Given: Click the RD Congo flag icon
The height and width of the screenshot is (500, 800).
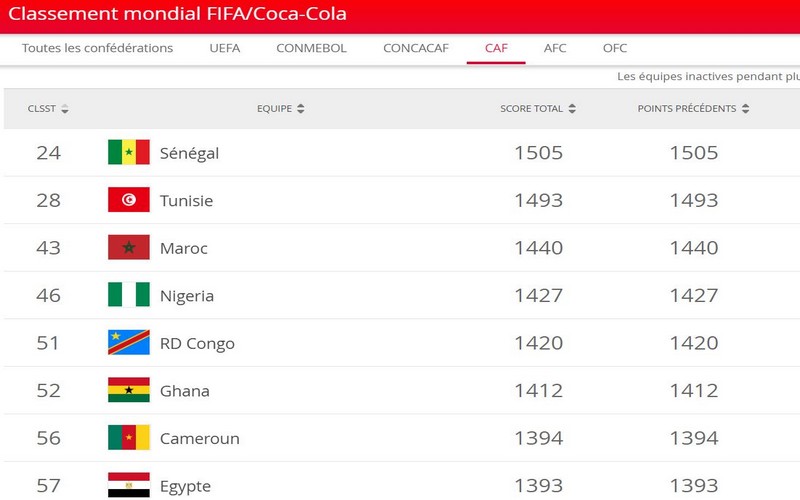Looking at the screenshot, I should tap(129, 343).
